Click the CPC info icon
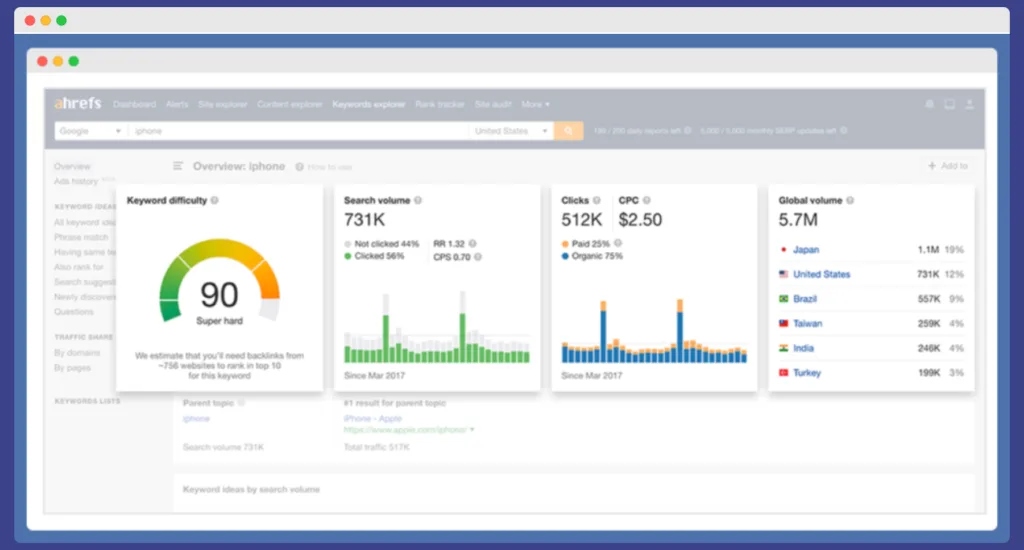 pos(647,201)
